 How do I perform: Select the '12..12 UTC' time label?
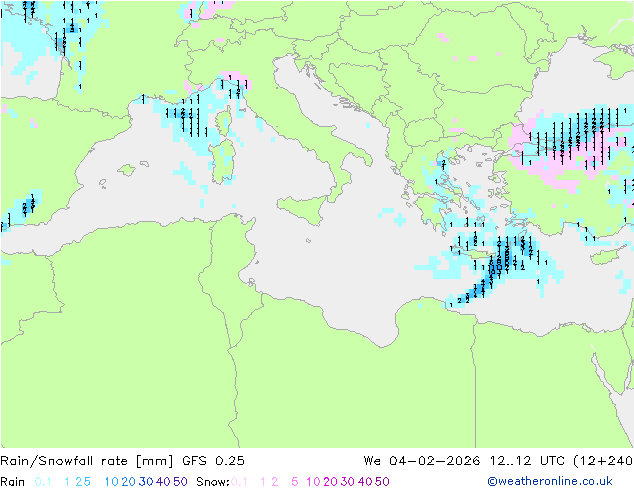tap(527, 461)
